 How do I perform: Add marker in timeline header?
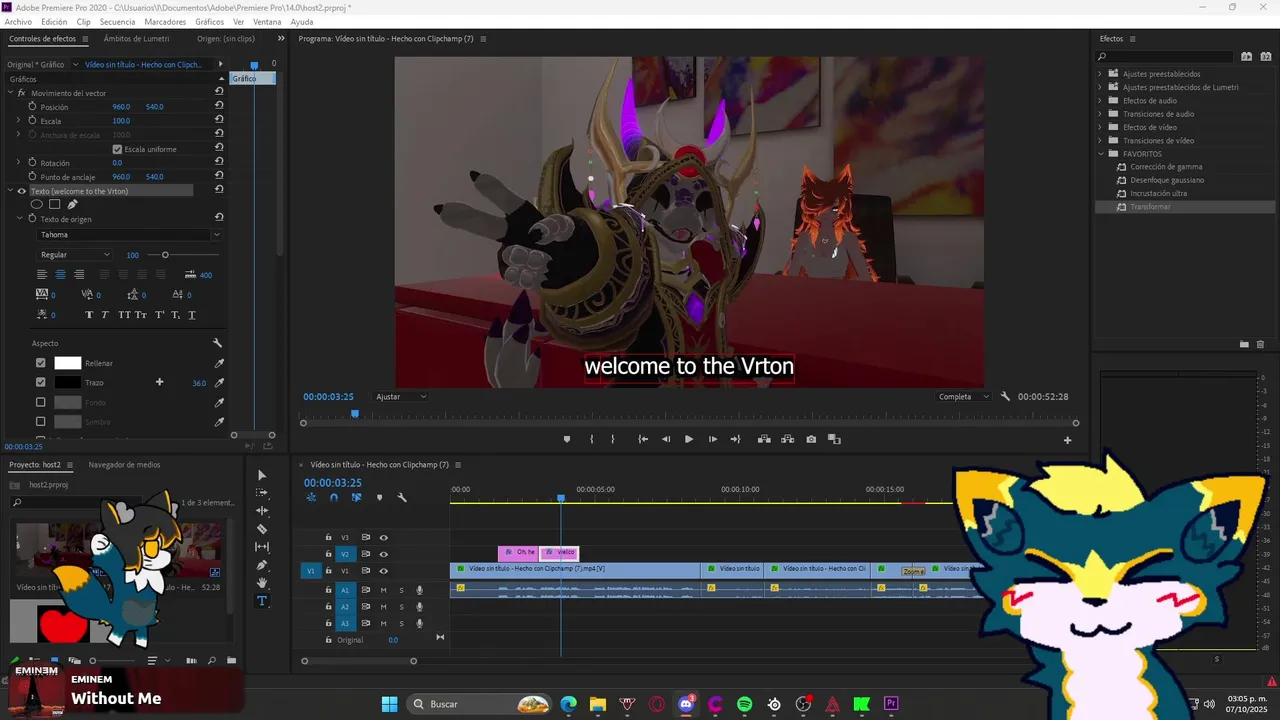pos(379,497)
